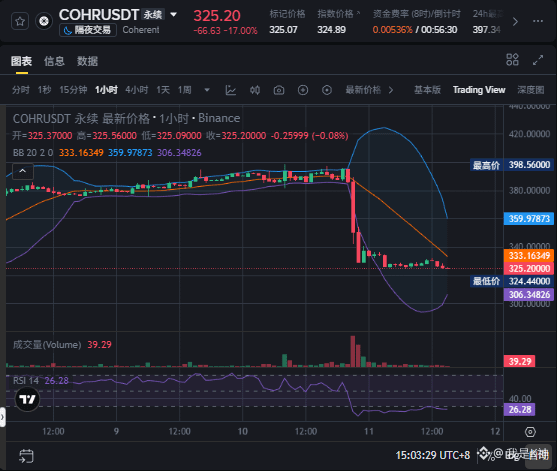Switch to Trading View chart mode
This screenshot has height=471, width=557.
pyautogui.click(x=479, y=90)
